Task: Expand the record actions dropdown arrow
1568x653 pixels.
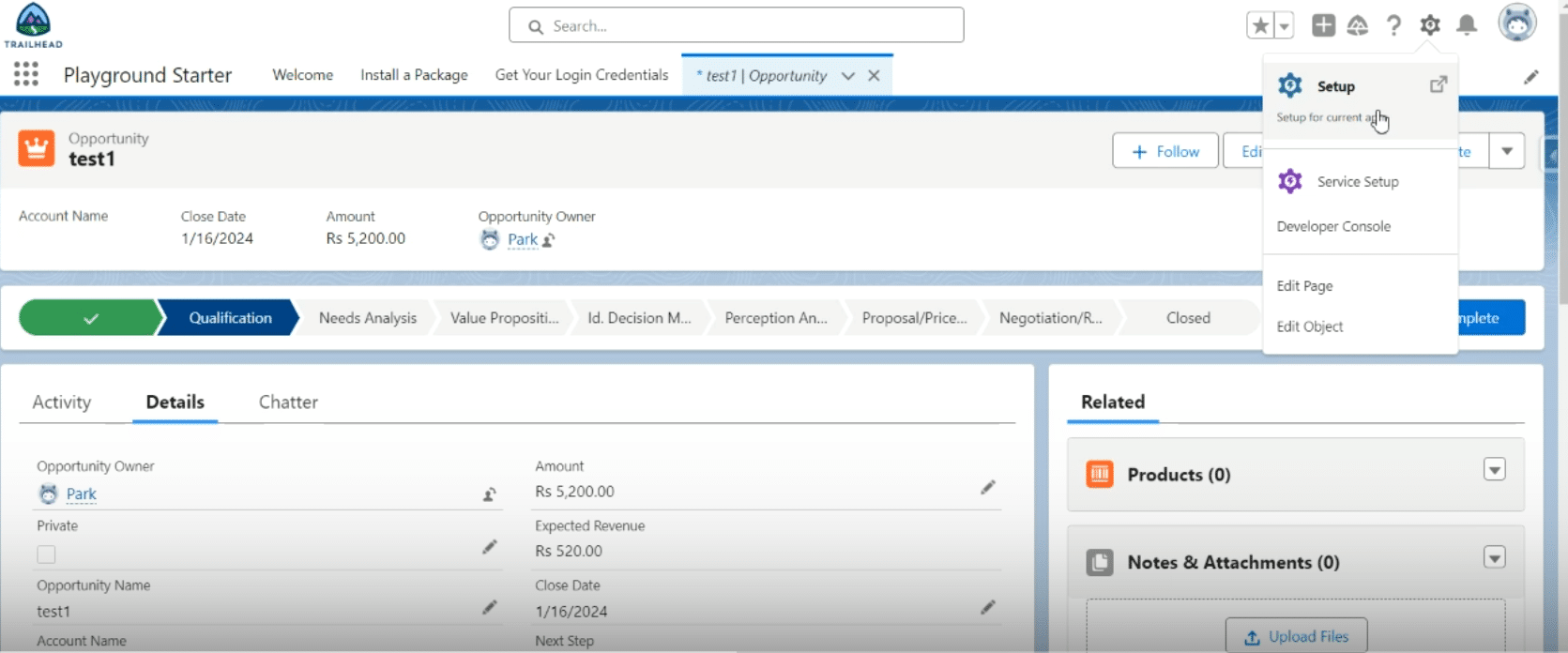Action: click(1507, 151)
